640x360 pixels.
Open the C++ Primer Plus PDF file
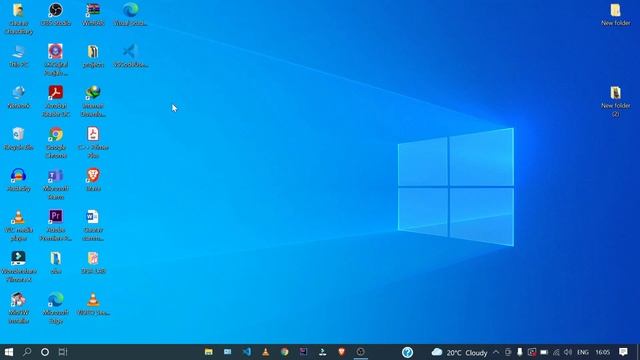pyautogui.click(x=93, y=143)
